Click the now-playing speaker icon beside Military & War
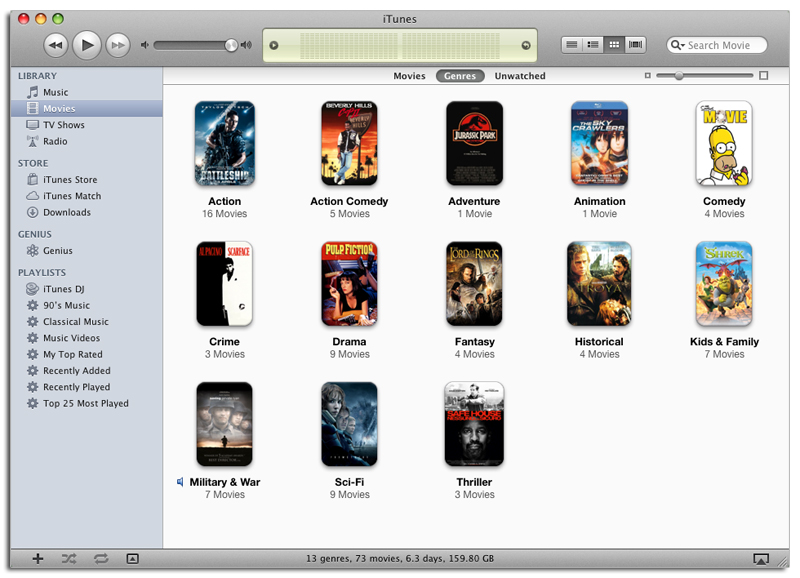The image size is (800, 578). click(180, 482)
